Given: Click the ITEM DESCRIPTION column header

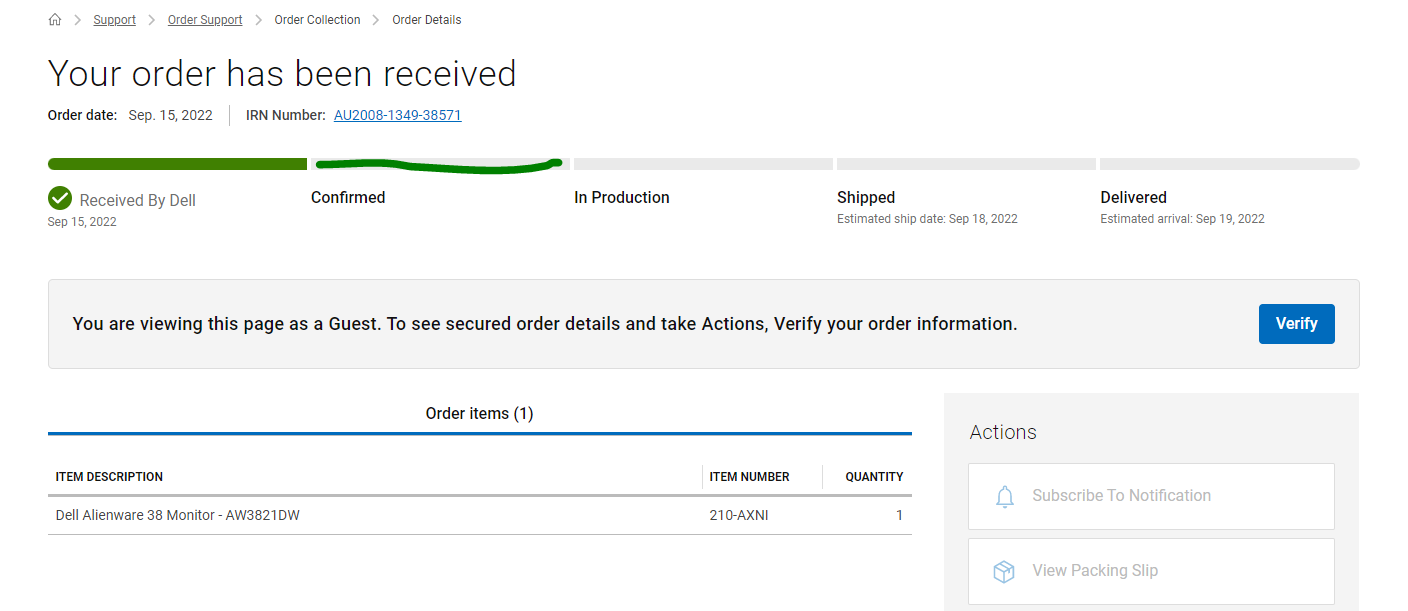Looking at the screenshot, I should 109,477.
